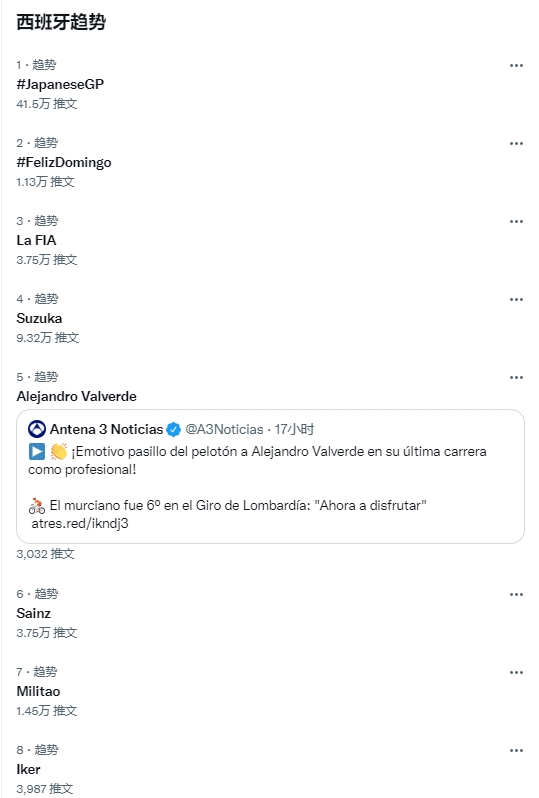Image resolution: width=539 pixels, height=798 pixels.
Task: Open more options for Iker trend
Action: tap(516, 750)
